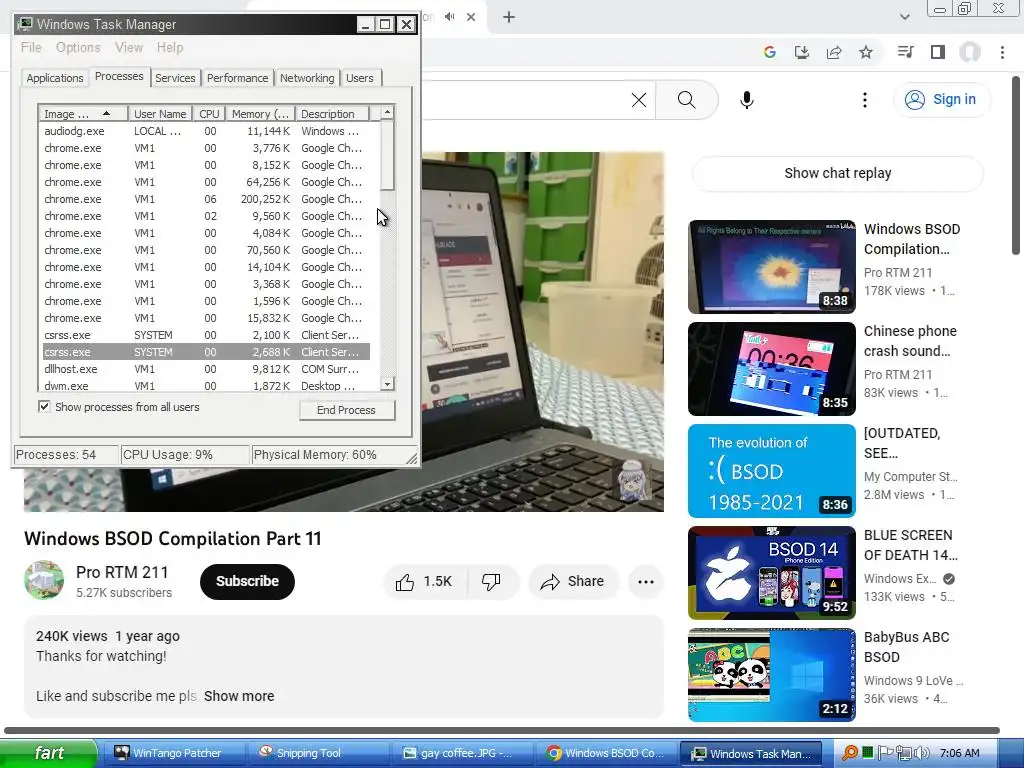Open the Options menu in Task Manager
This screenshot has width=1024, height=768.
78,48
